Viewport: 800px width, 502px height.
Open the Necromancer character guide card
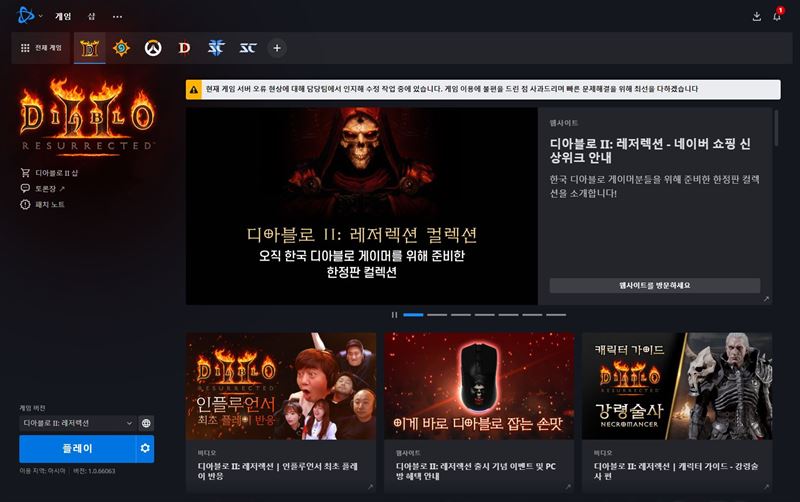pos(677,412)
